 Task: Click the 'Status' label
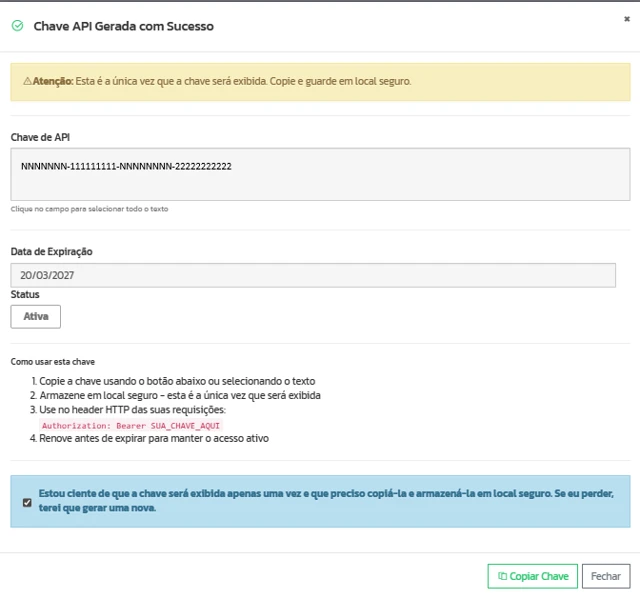[25, 295]
